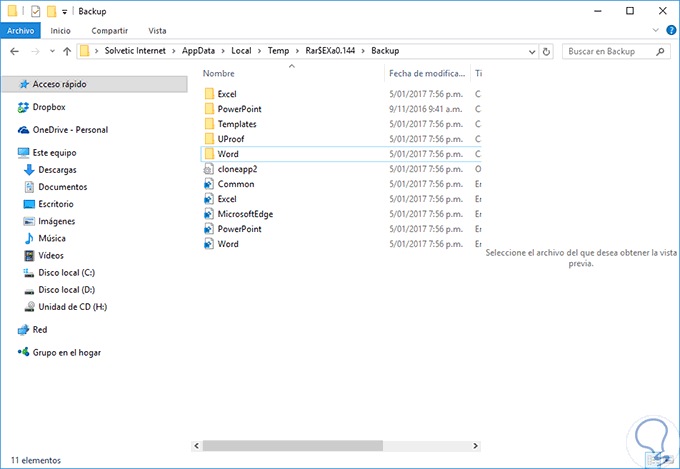
Task: Select the Excel registry file icon
Action: pos(209,199)
